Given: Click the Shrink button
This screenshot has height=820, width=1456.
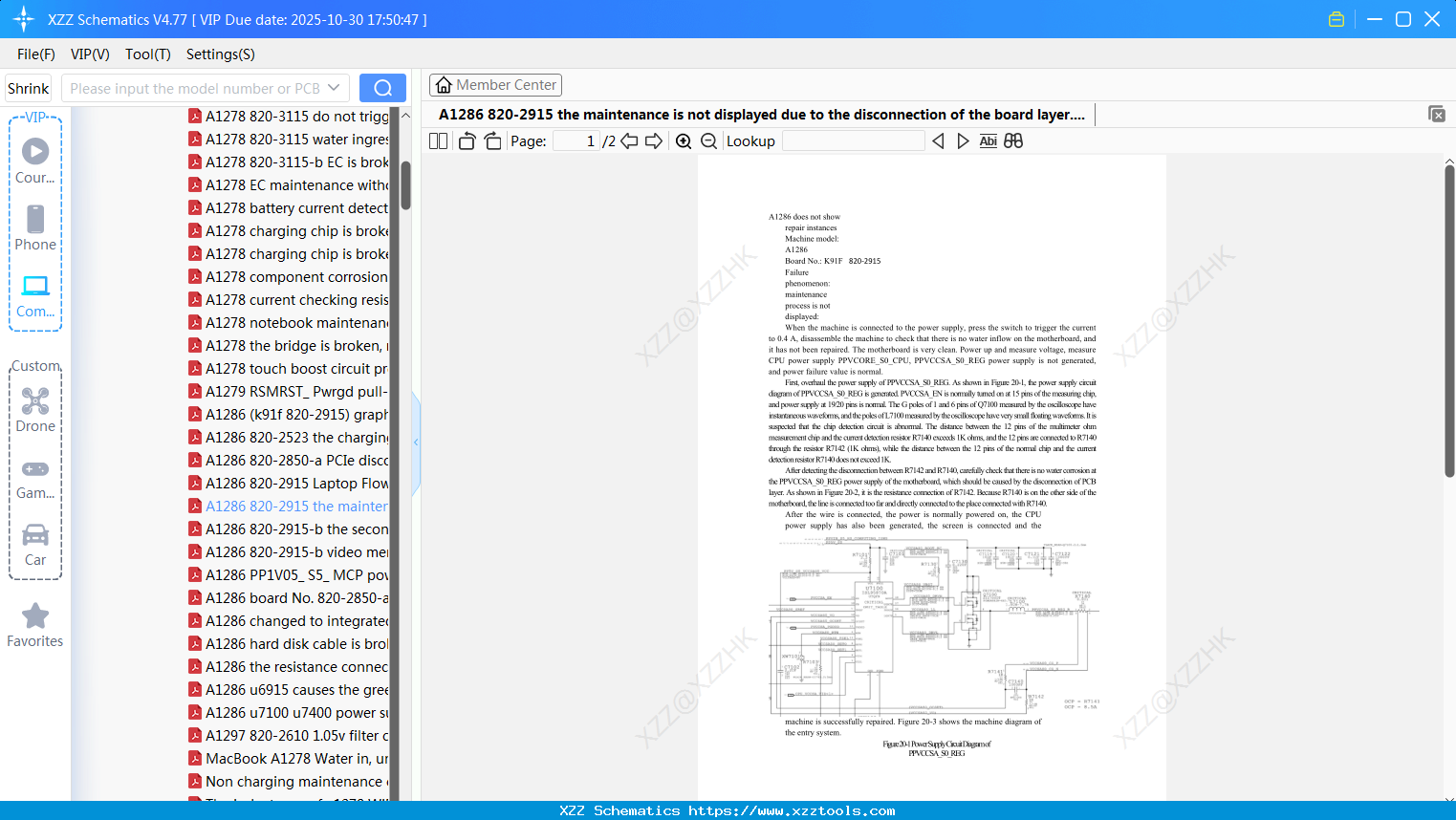Looking at the screenshot, I should (29, 88).
